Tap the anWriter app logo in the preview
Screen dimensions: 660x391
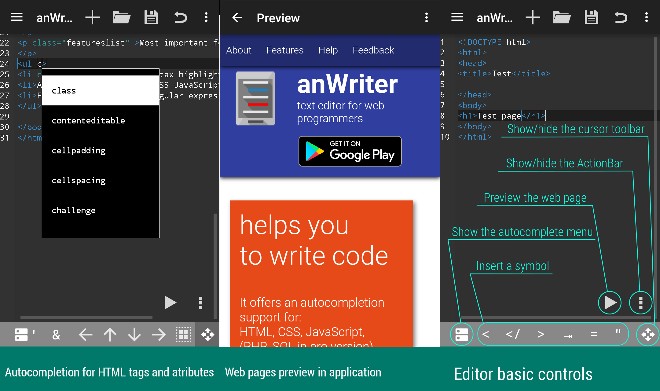click(255, 98)
